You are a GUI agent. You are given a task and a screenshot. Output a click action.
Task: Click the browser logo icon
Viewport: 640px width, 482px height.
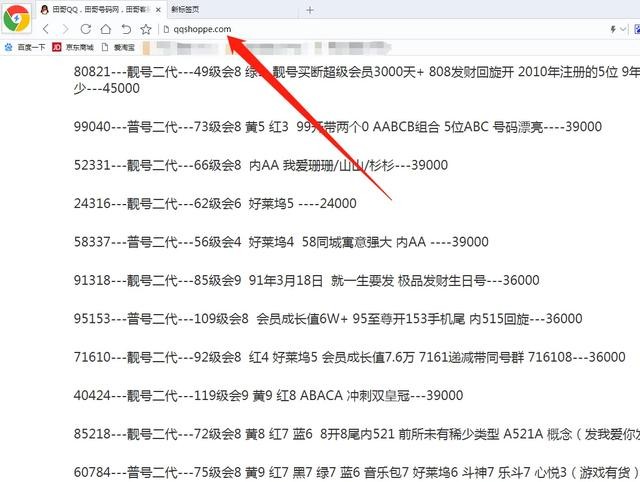(17, 19)
